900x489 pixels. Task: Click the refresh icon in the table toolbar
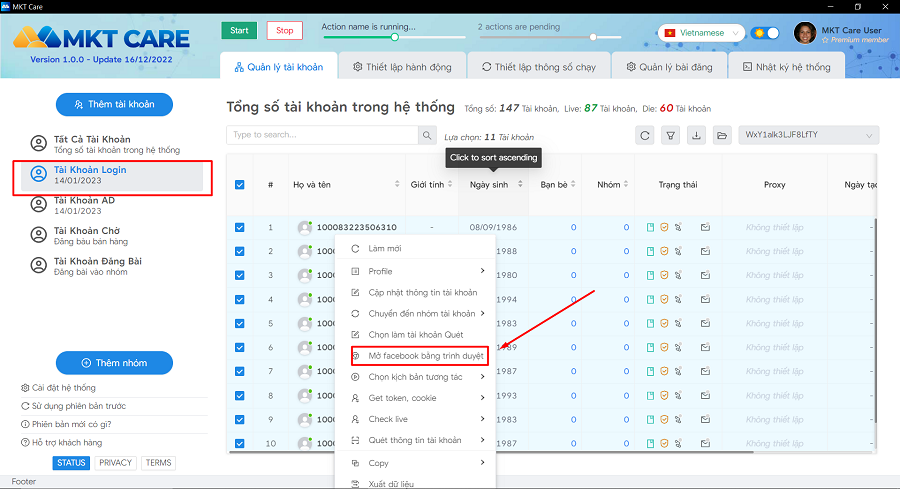645,135
